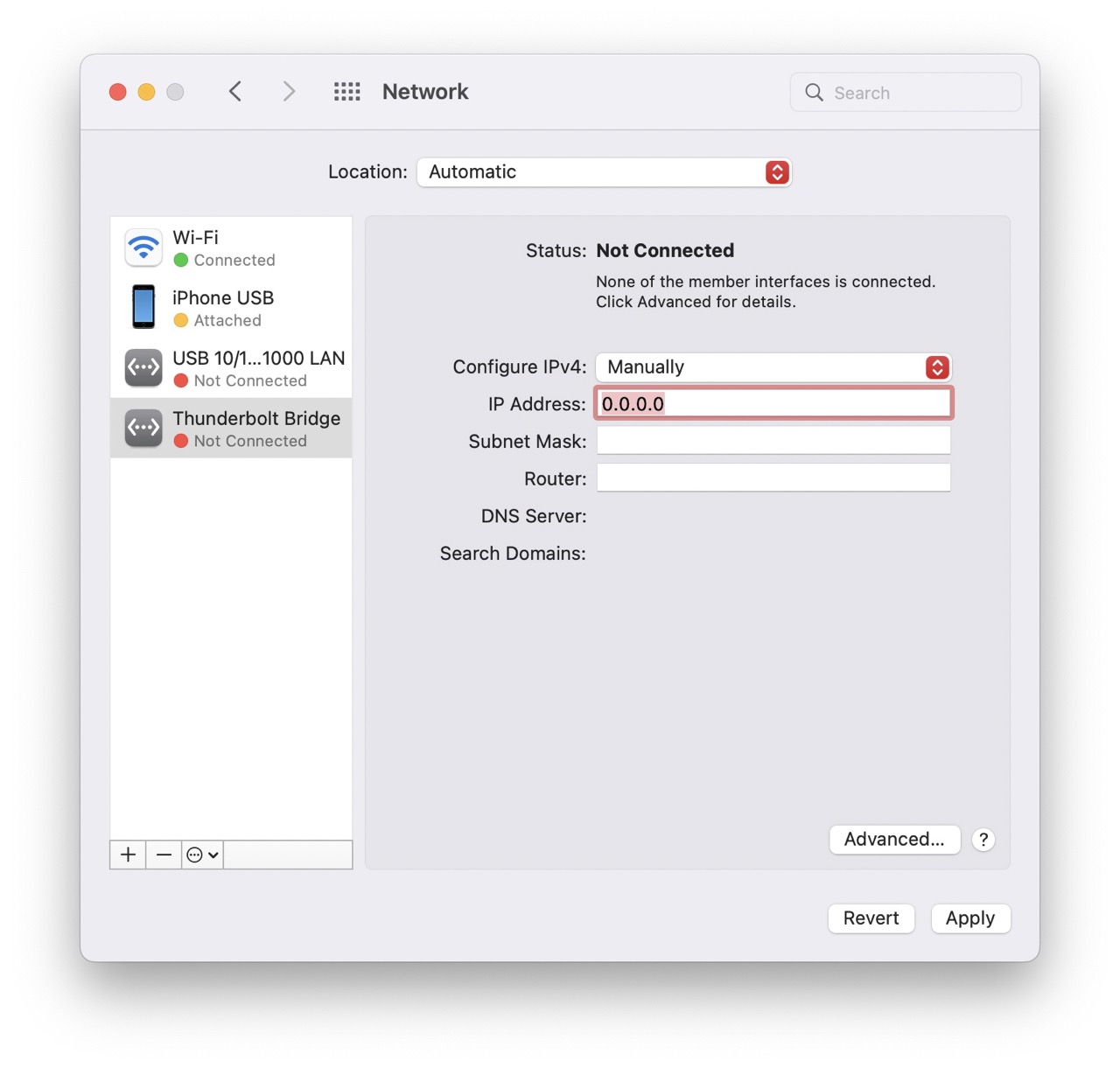The image size is (1120, 1068).
Task: Click inside the Subnet Mask field
Action: [x=773, y=441]
